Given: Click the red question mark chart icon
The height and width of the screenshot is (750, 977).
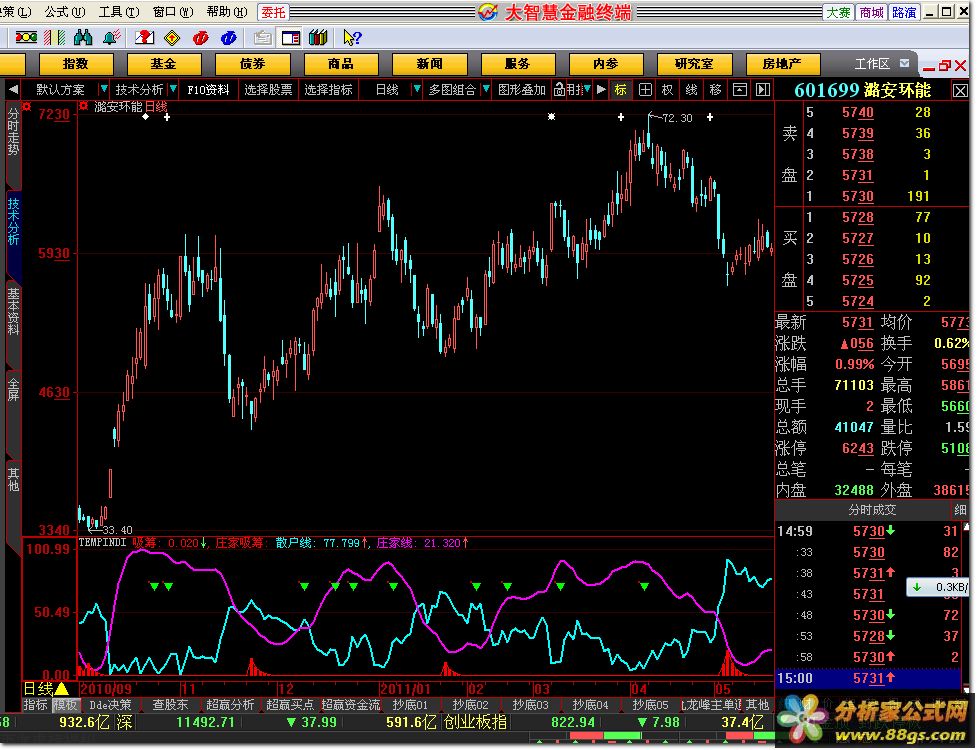Looking at the screenshot, I should coord(144,38).
